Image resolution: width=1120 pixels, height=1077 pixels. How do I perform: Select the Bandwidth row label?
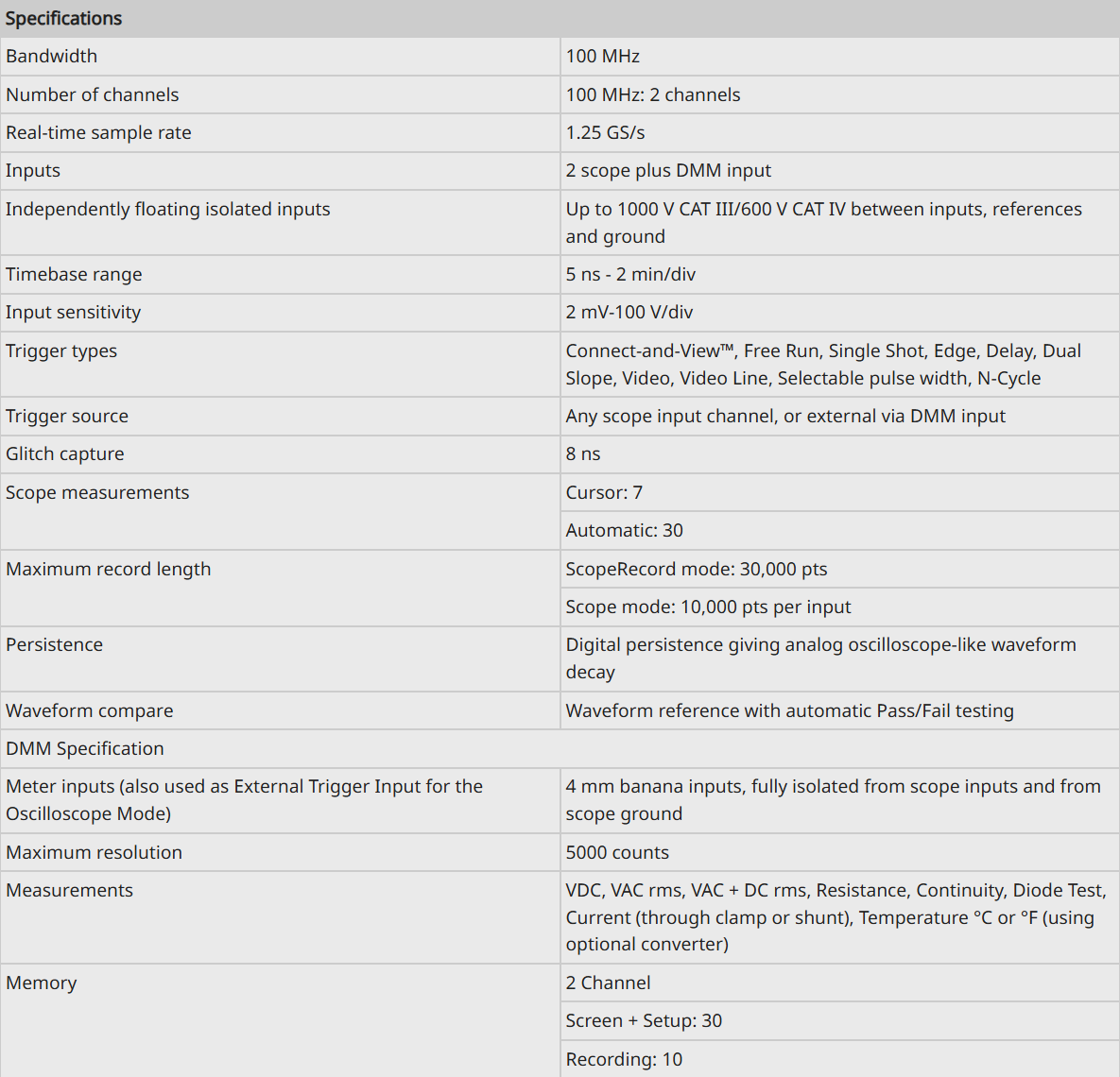point(51,57)
